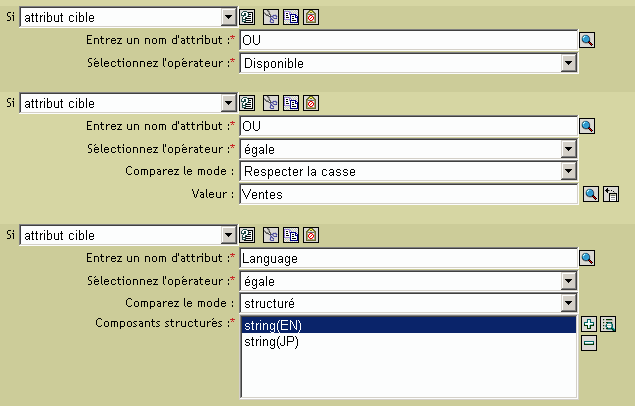The image size is (635, 406).
Task: Remove the selected structured component (minus icon)
Action: coord(589,343)
